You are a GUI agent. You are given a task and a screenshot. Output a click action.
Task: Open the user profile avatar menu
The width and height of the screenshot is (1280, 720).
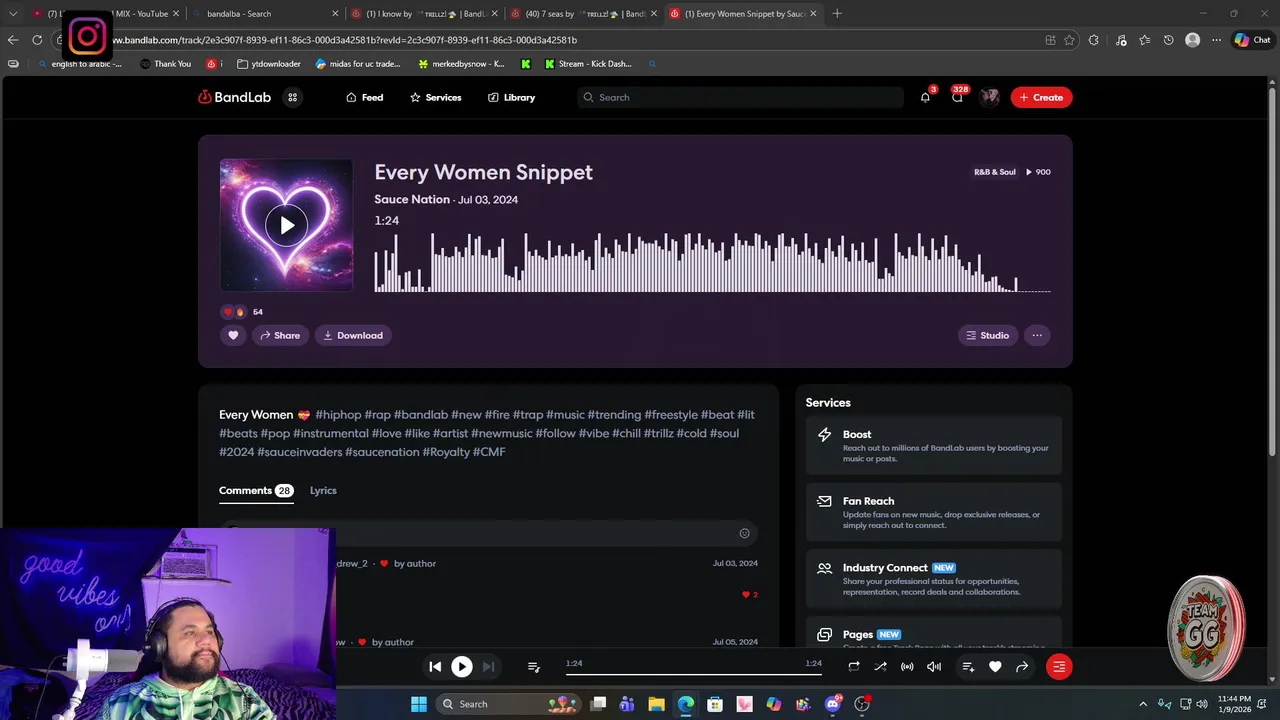click(990, 97)
